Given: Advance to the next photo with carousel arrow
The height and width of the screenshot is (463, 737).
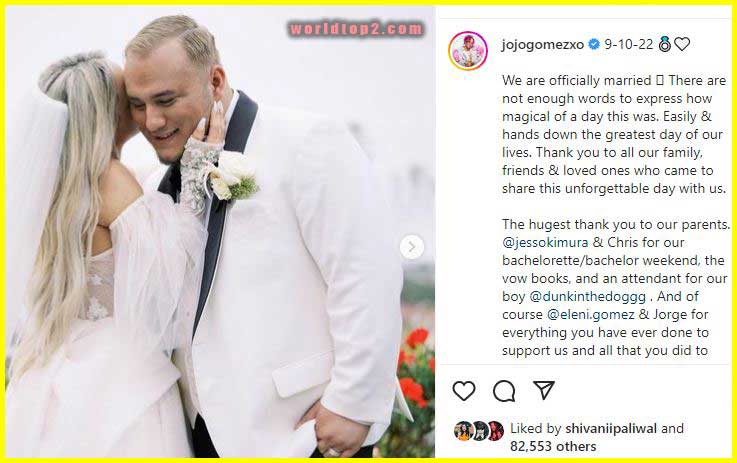Looking at the screenshot, I should tap(412, 246).
